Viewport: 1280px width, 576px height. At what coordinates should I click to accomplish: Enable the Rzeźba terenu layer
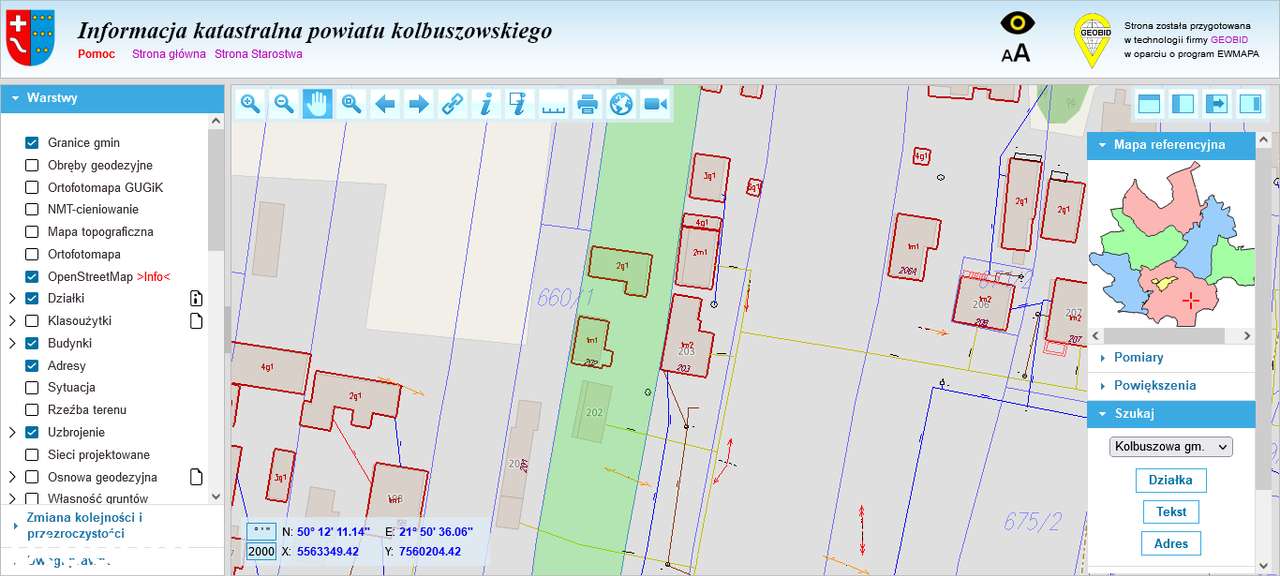pyautogui.click(x=32, y=410)
